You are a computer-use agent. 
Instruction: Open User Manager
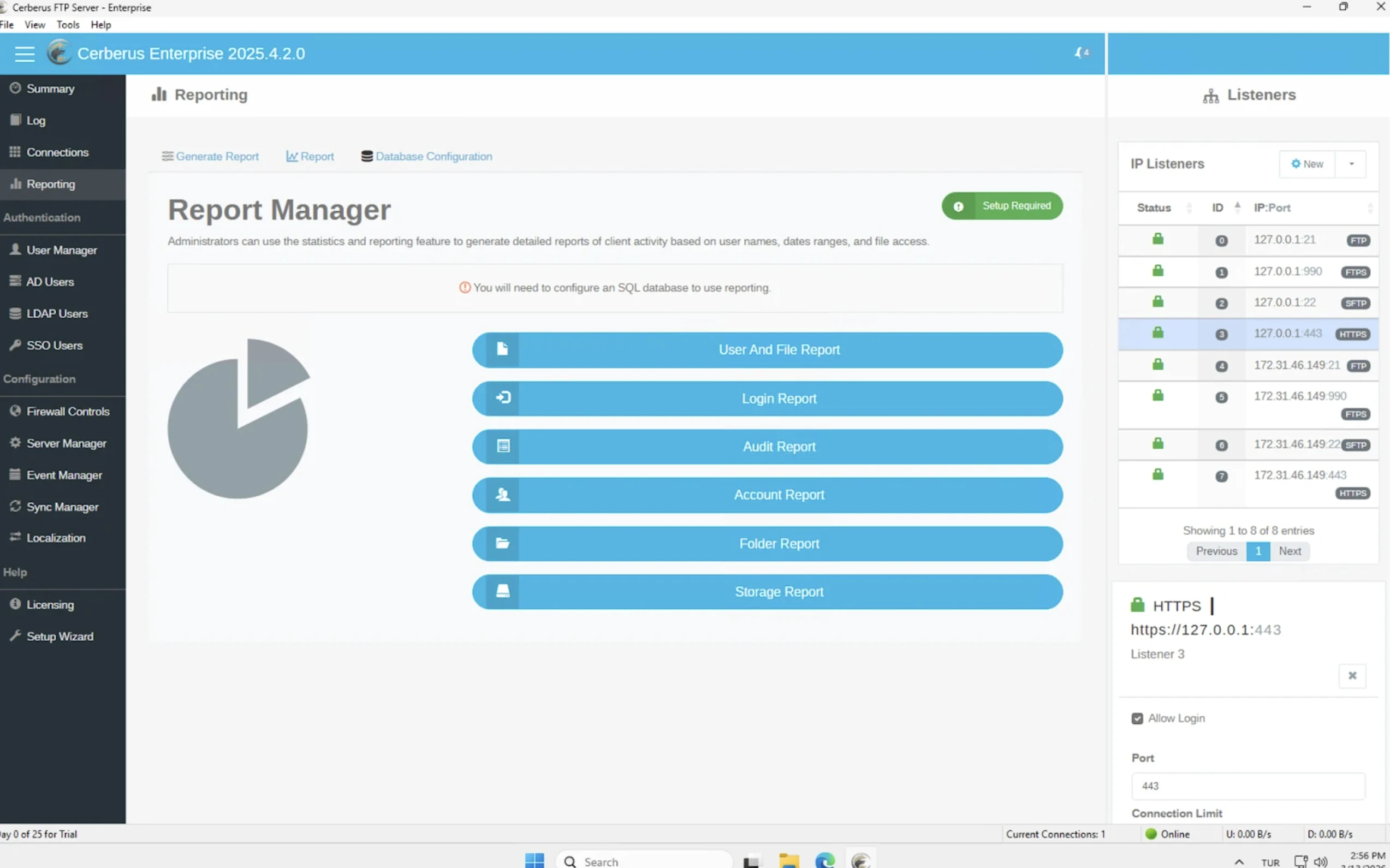[x=63, y=250]
